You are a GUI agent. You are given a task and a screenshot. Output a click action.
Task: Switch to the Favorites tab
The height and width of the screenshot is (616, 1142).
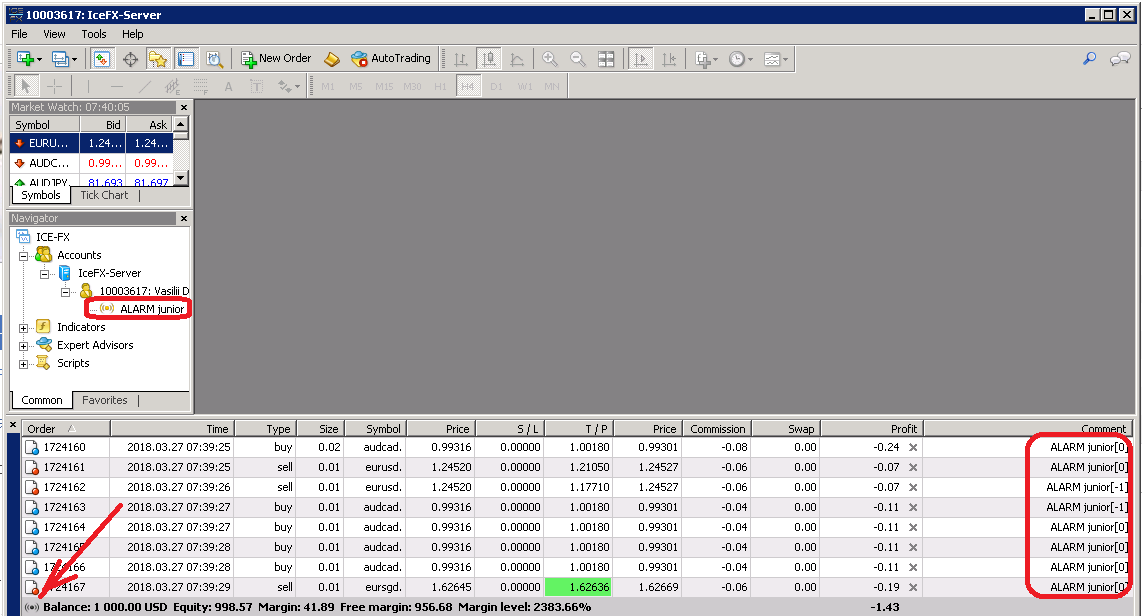click(x=104, y=400)
